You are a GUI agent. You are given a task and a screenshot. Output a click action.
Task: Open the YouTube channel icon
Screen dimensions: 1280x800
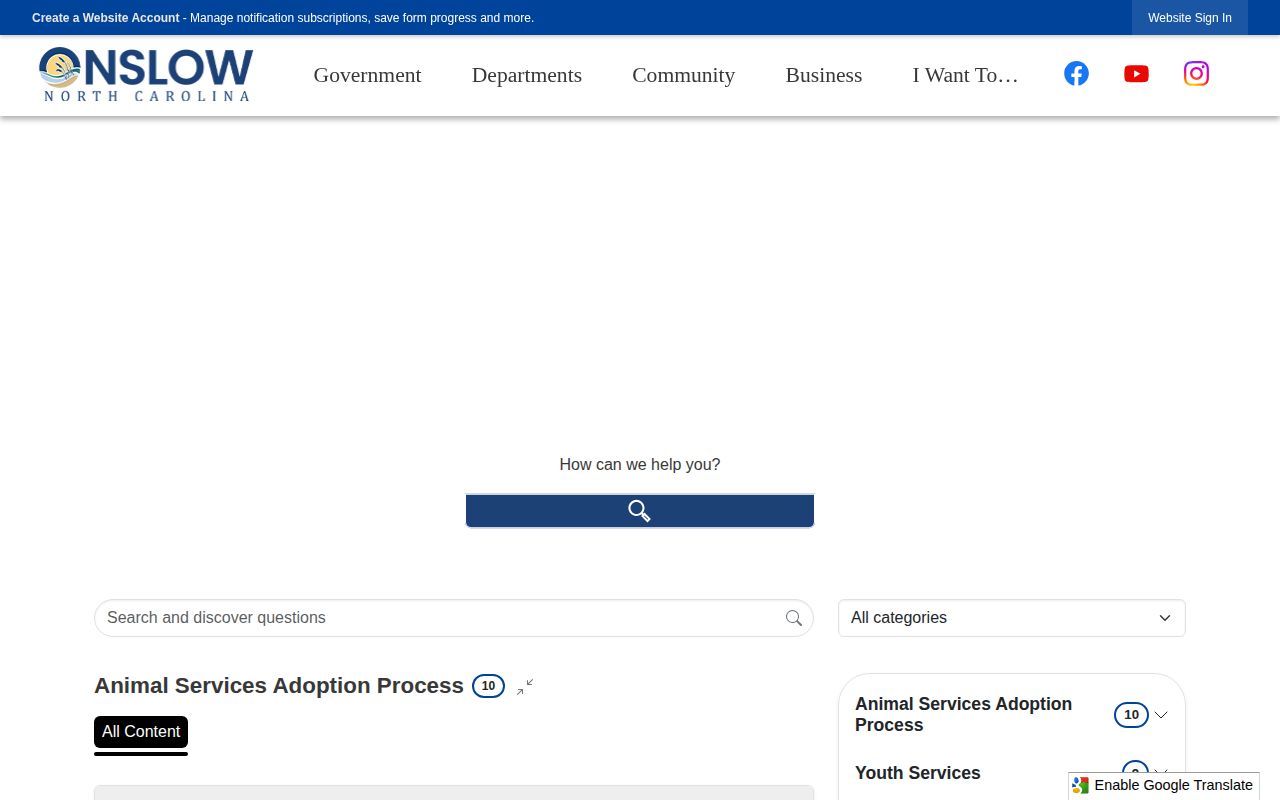[1136, 74]
